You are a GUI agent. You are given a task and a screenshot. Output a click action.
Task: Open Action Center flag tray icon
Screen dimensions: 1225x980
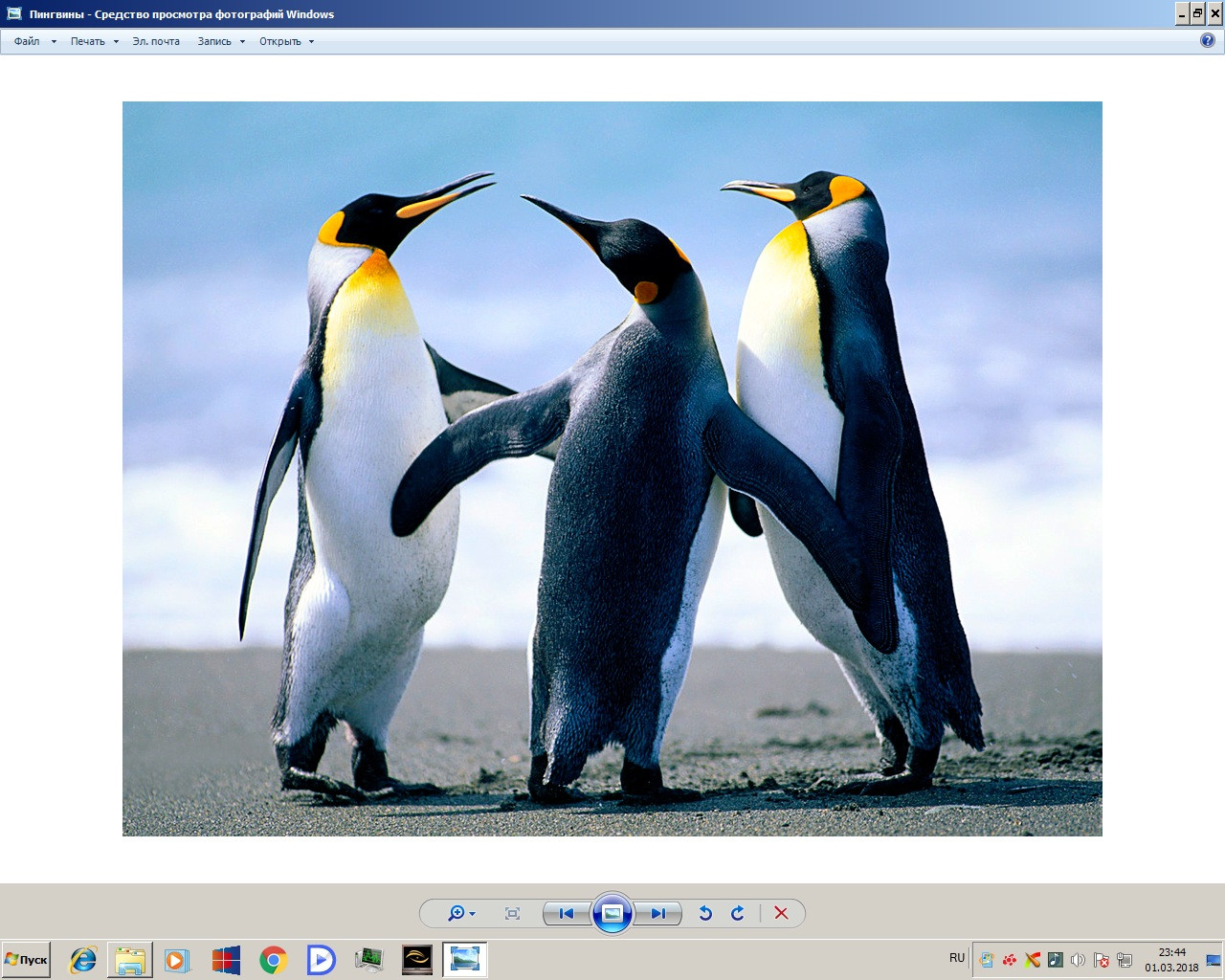coord(1102,960)
